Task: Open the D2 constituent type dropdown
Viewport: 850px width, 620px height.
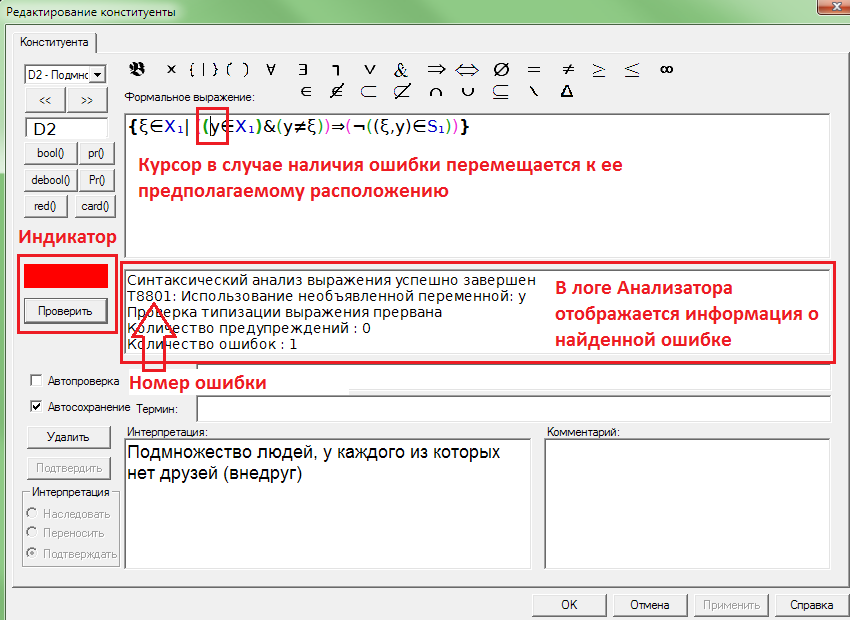Action: click(x=97, y=75)
